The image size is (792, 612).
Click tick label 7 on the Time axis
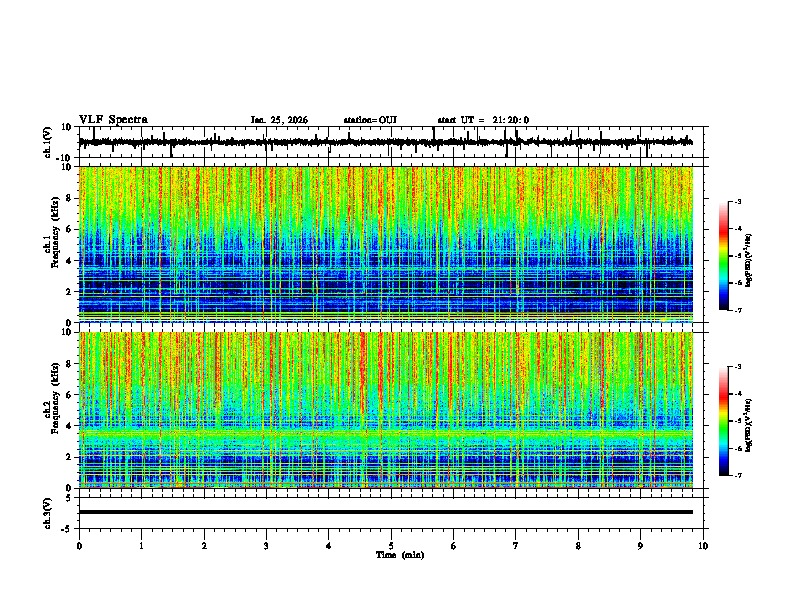tap(516, 546)
